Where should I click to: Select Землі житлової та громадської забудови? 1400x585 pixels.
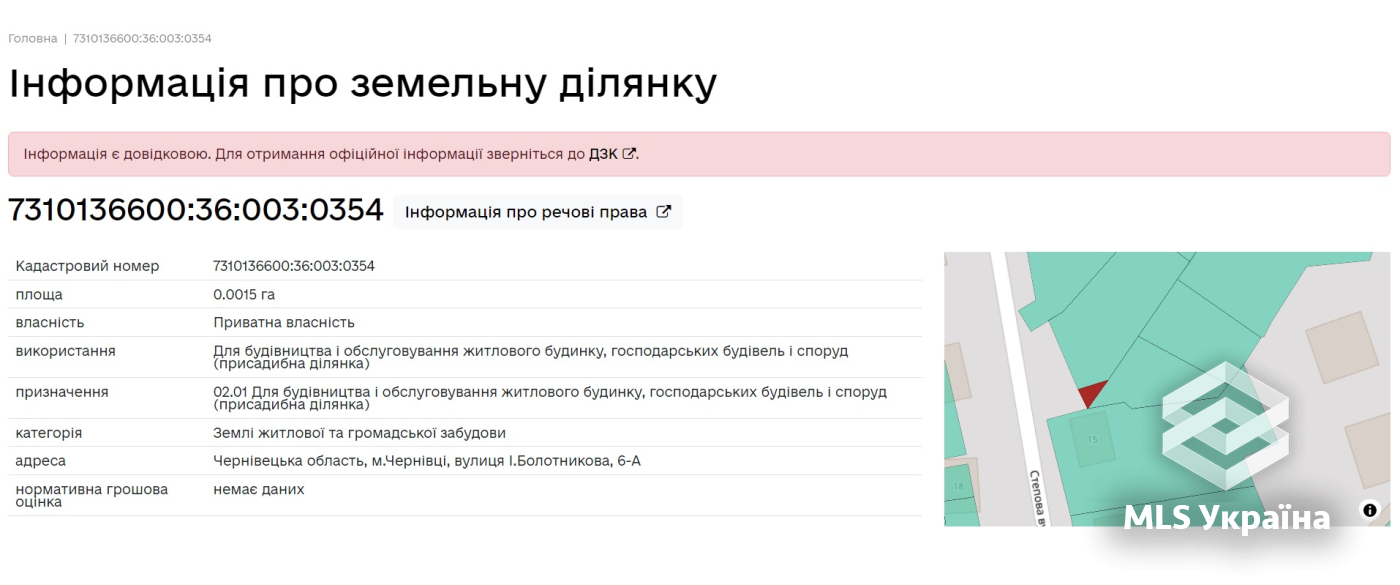pos(359,433)
